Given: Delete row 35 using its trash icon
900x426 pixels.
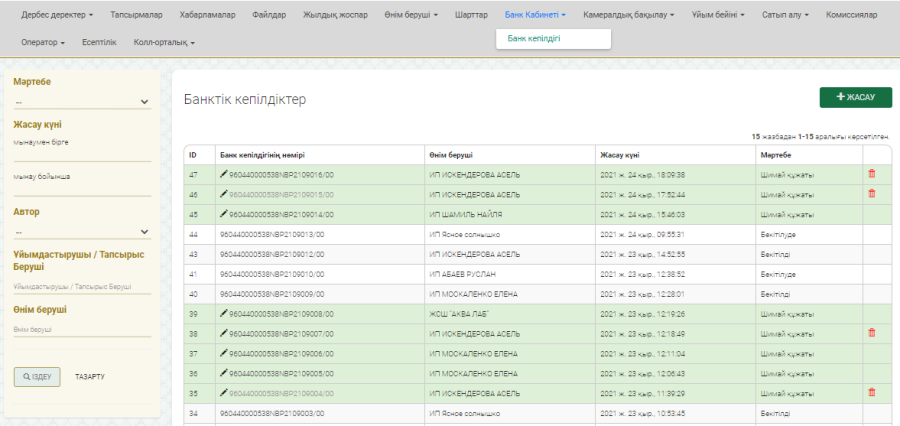Looking at the screenshot, I should tap(871, 393).
